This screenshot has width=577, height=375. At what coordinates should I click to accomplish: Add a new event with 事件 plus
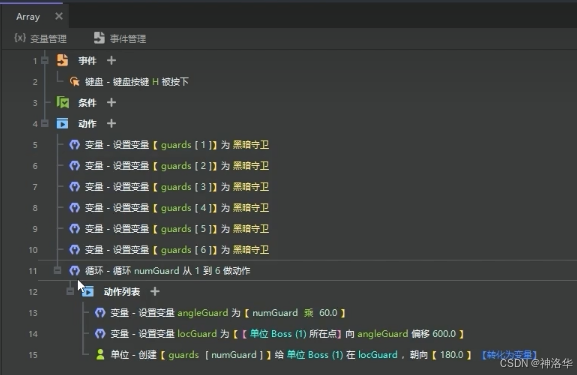click(111, 60)
